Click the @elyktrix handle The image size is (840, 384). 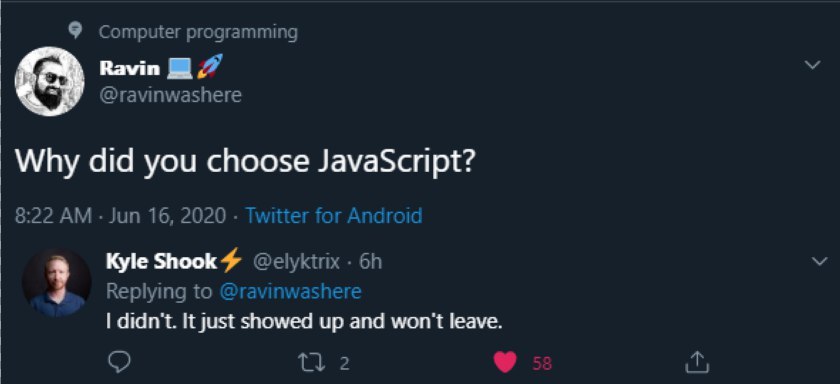(x=296, y=262)
